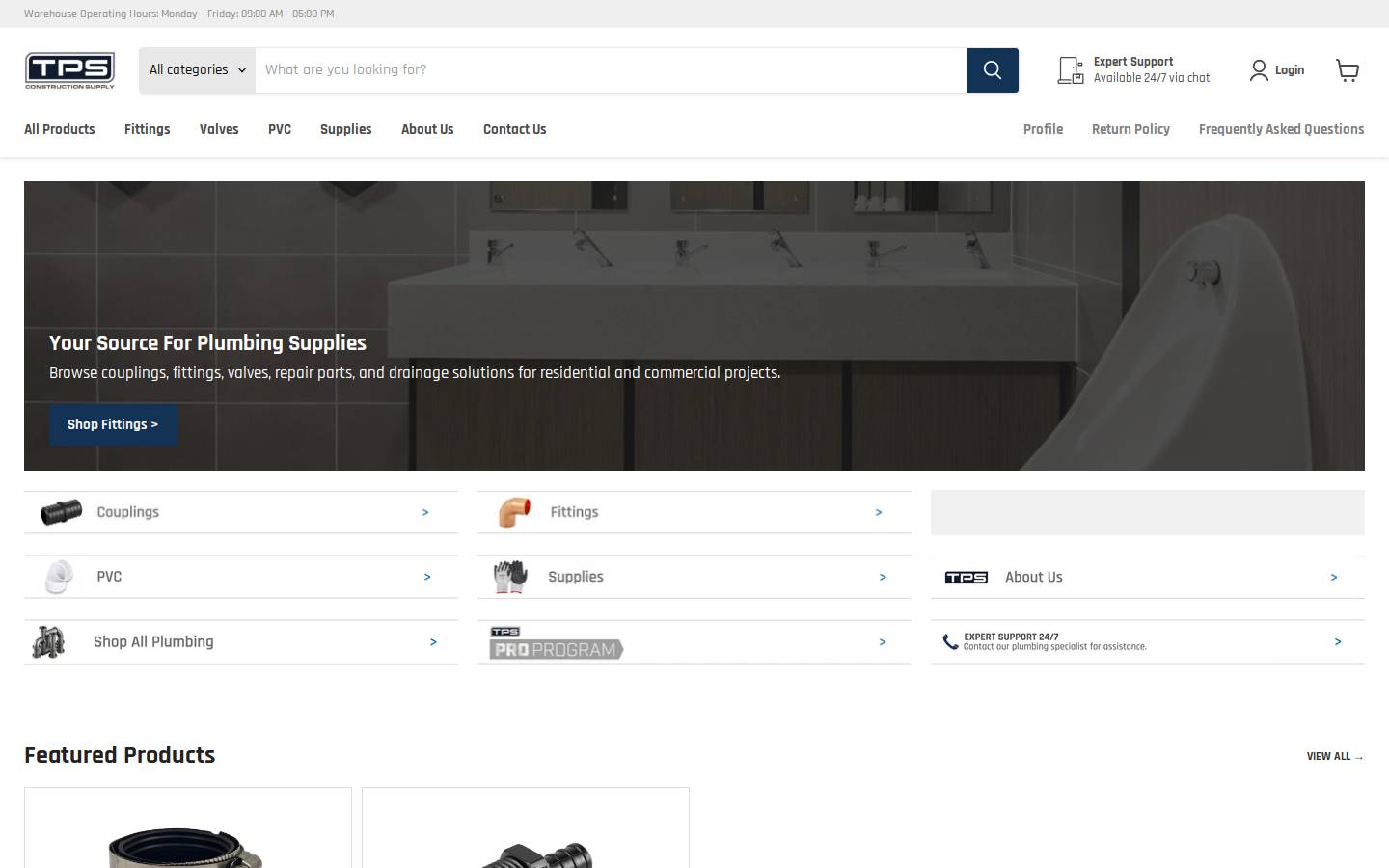Open Contact Us in nav bar
The width and height of the screenshot is (1389, 868).
click(x=515, y=129)
